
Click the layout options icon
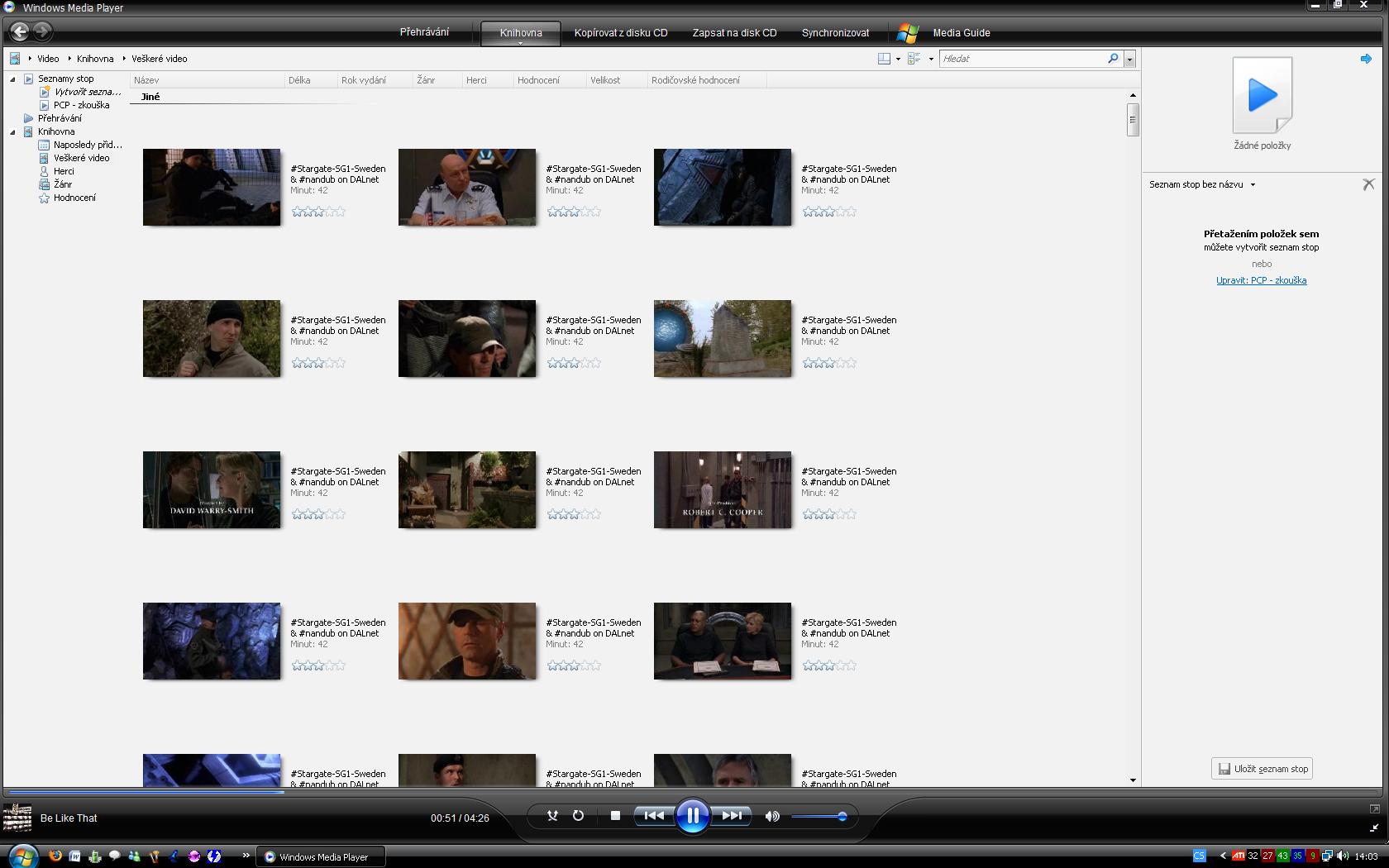point(884,59)
